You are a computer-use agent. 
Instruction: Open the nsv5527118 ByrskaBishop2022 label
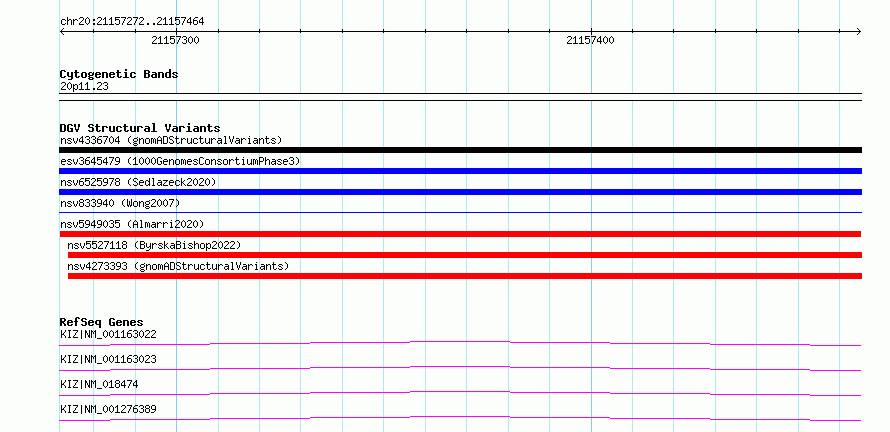(154, 245)
